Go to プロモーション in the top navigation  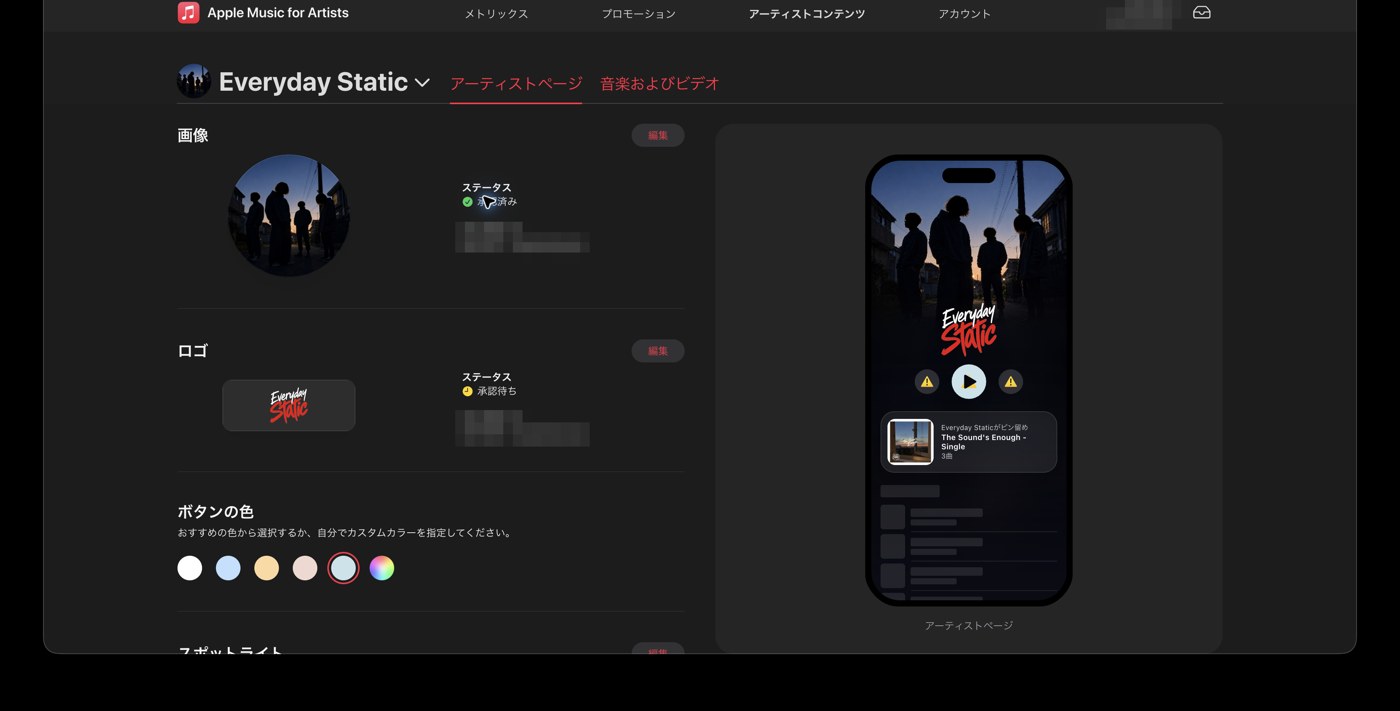[639, 14]
